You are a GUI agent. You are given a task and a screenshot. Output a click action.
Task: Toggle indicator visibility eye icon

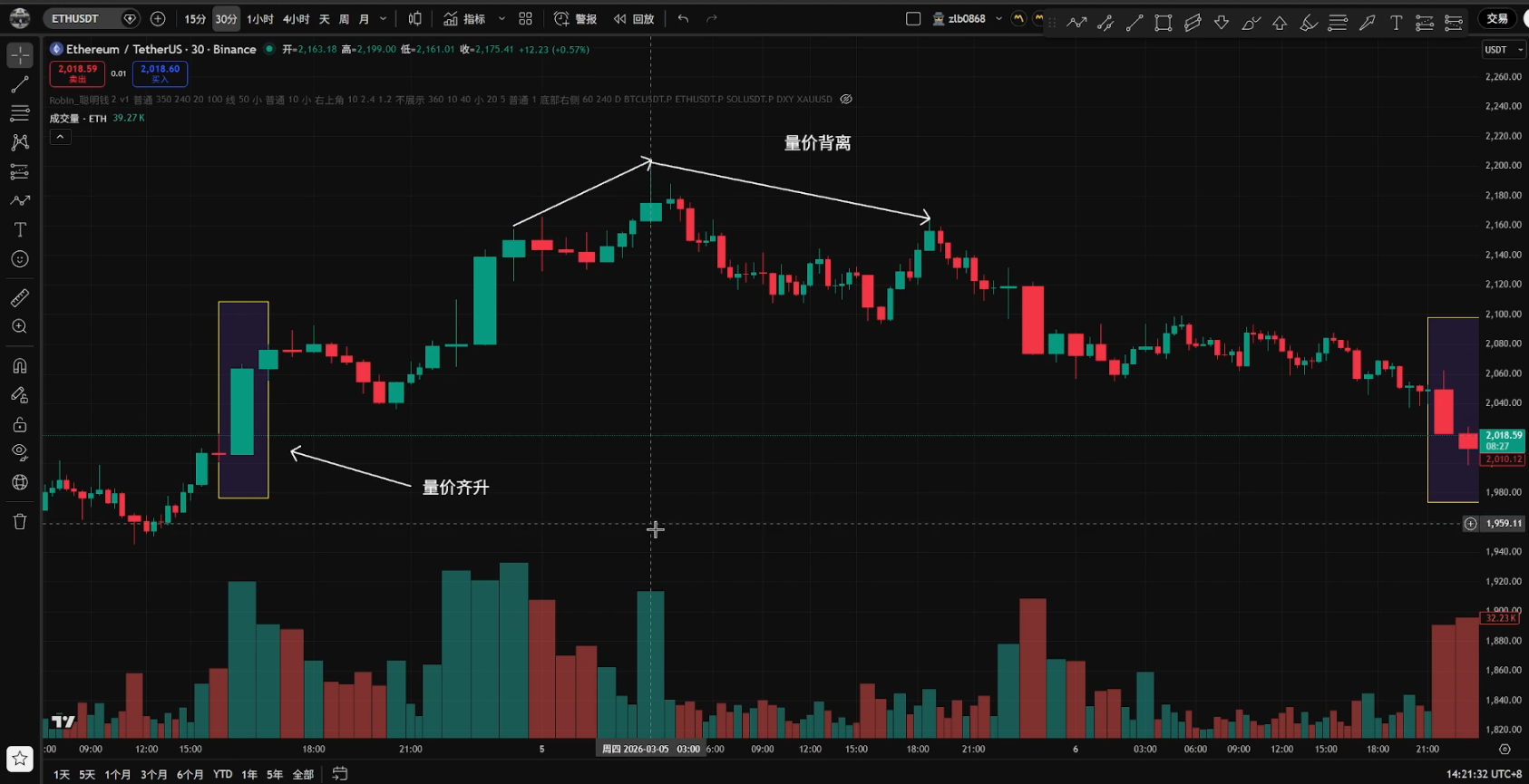point(846,99)
